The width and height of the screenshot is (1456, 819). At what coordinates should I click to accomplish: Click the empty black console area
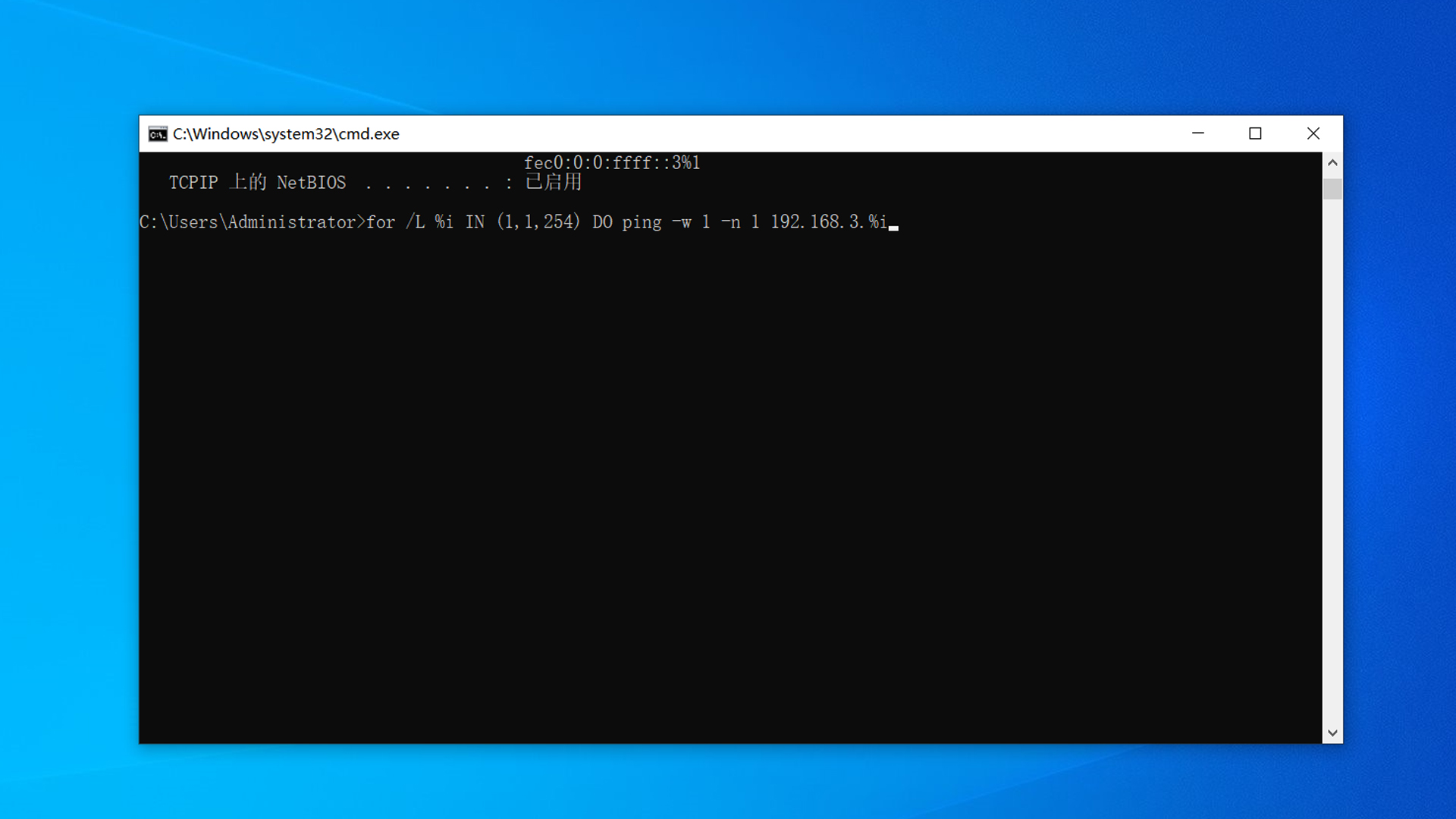[728, 485]
